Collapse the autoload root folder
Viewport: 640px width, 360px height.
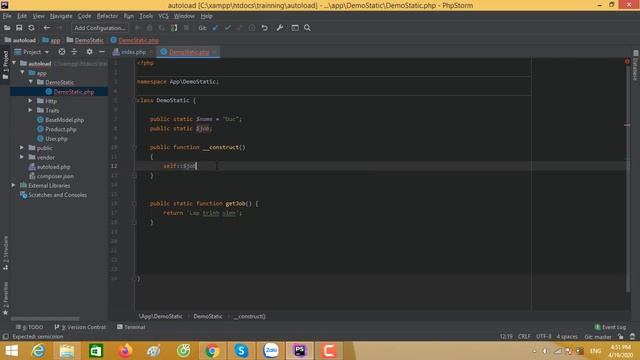[14, 63]
